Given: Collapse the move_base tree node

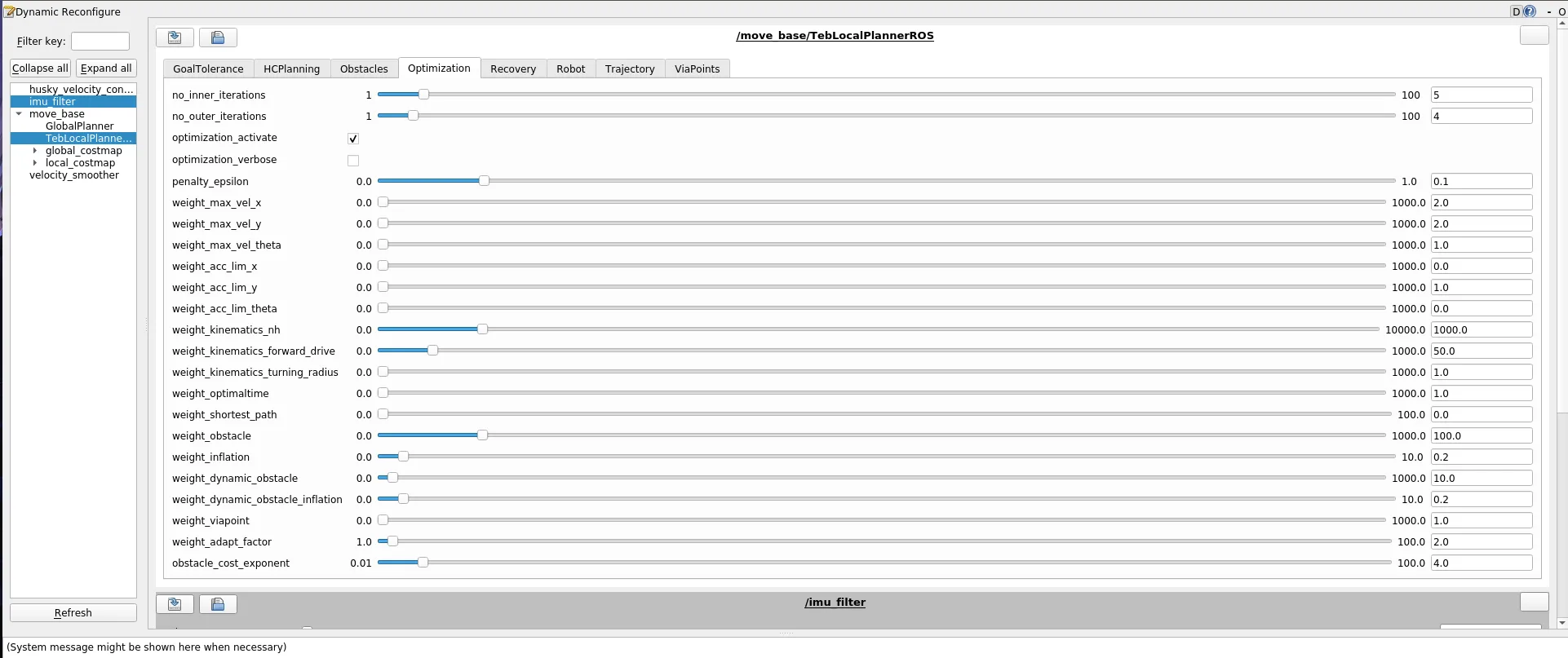Looking at the screenshot, I should [19, 114].
